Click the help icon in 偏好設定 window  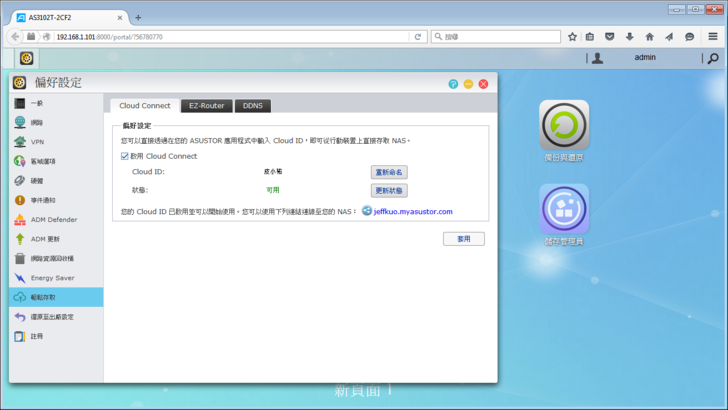coord(453,84)
